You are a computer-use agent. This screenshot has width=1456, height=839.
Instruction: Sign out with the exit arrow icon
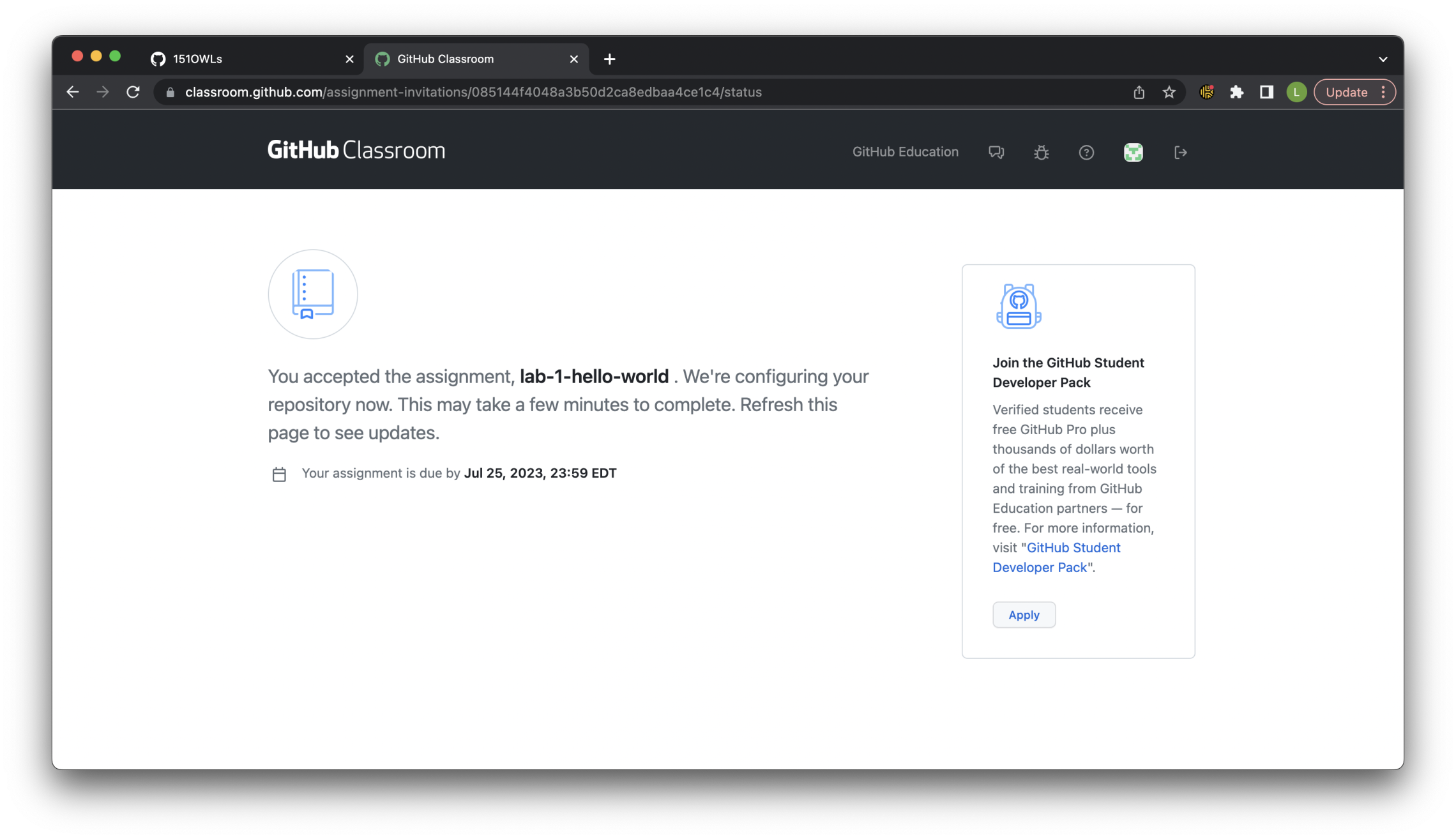1180,152
